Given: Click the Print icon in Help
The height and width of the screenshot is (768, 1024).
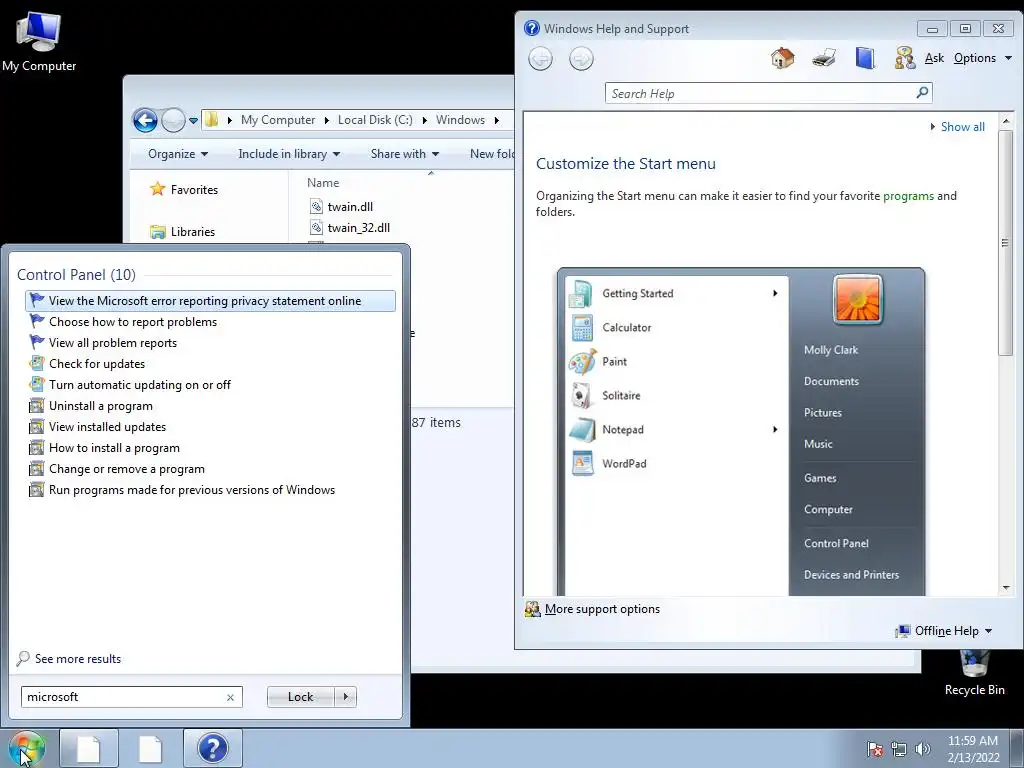Looking at the screenshot, I should 824,58.
